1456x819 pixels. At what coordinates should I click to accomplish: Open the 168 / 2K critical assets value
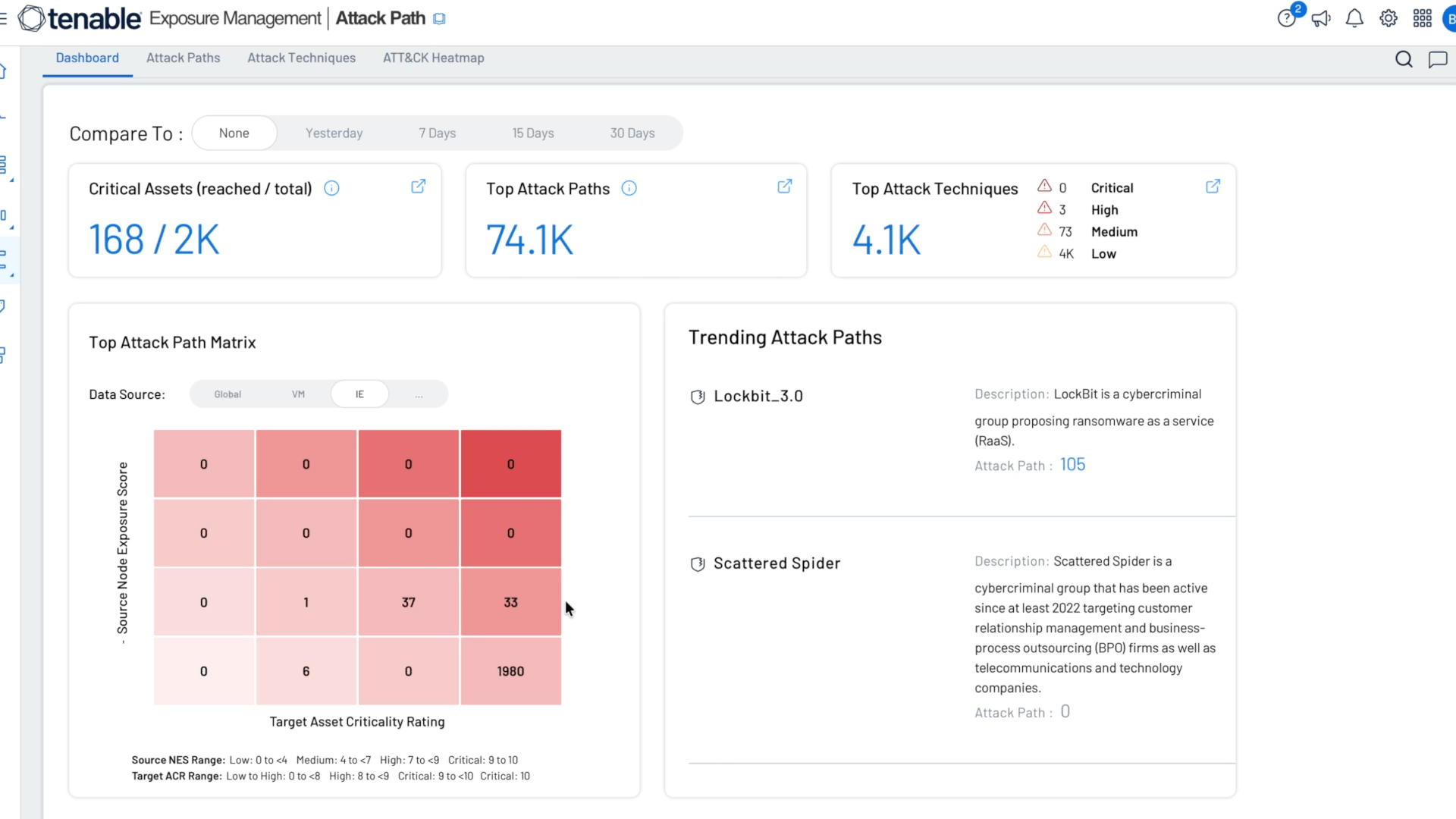[x=154, y=240]
